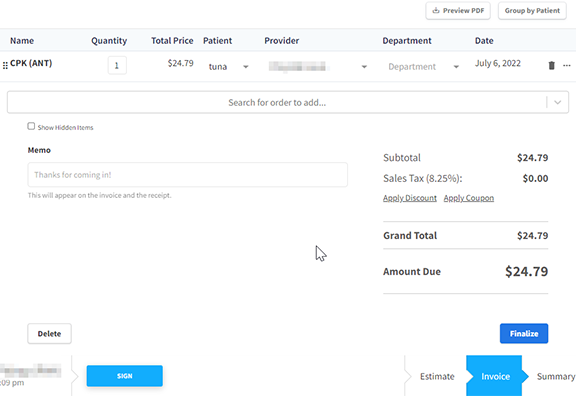
Task: Go to the Summary step
Action: tap(556, 377)
